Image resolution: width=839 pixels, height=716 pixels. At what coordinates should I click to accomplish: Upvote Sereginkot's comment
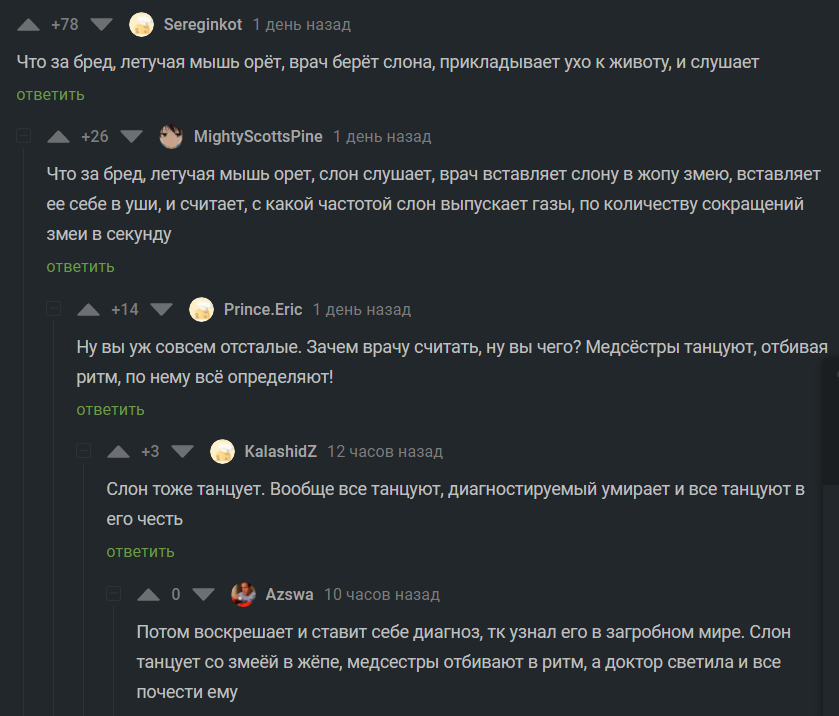tap(29, 24)
